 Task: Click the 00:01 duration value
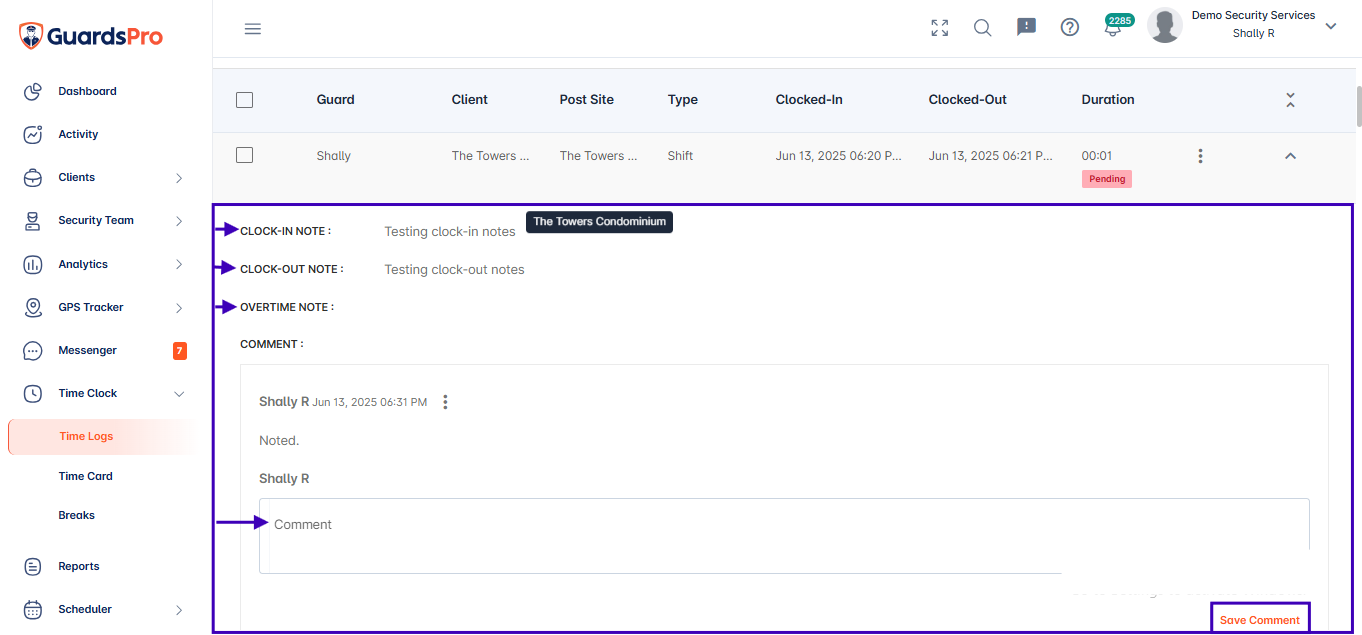pyautogui.click(x=1097, y=156)
